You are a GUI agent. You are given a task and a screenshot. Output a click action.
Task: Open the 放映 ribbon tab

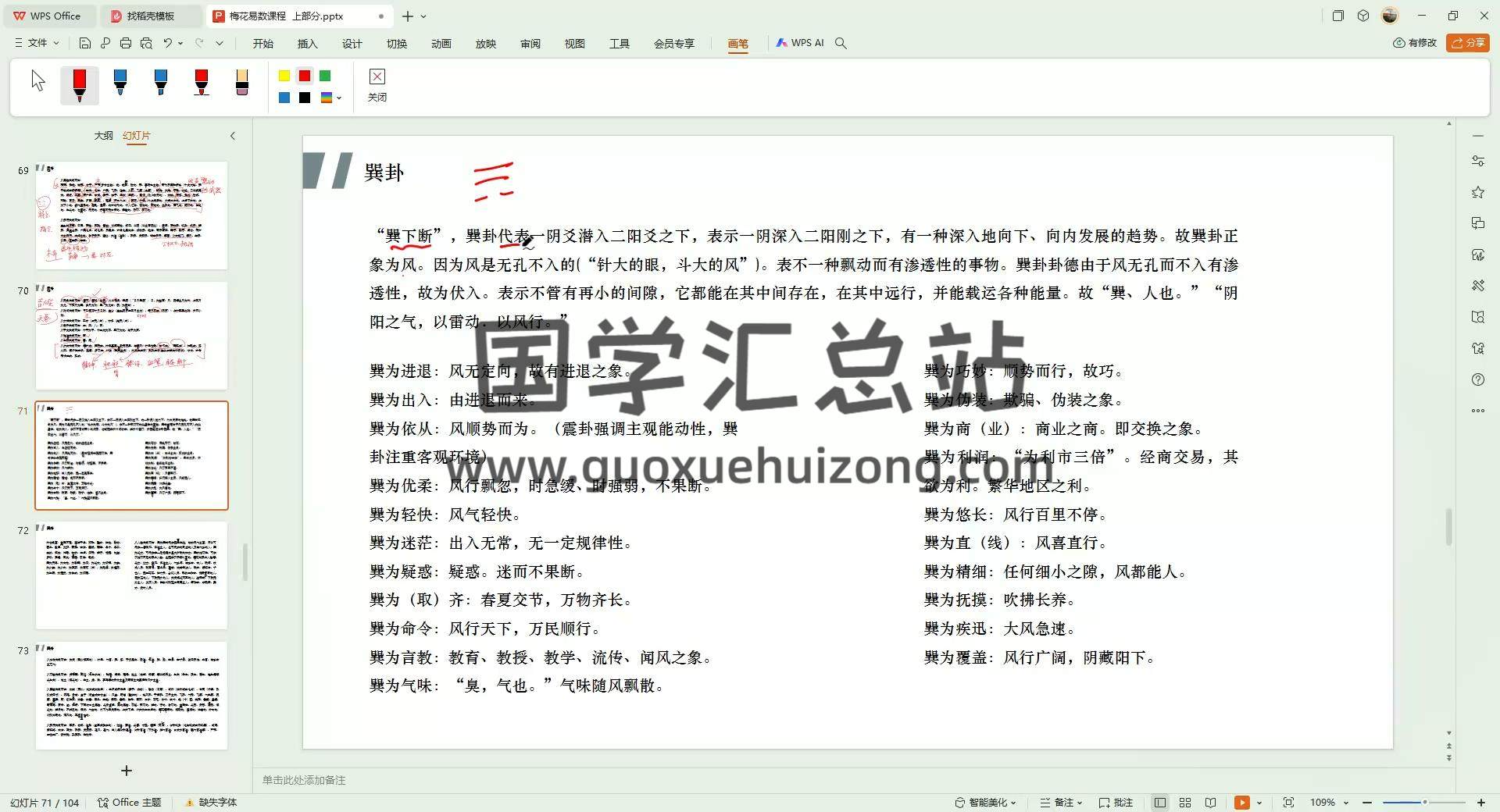tap(486, 44)
